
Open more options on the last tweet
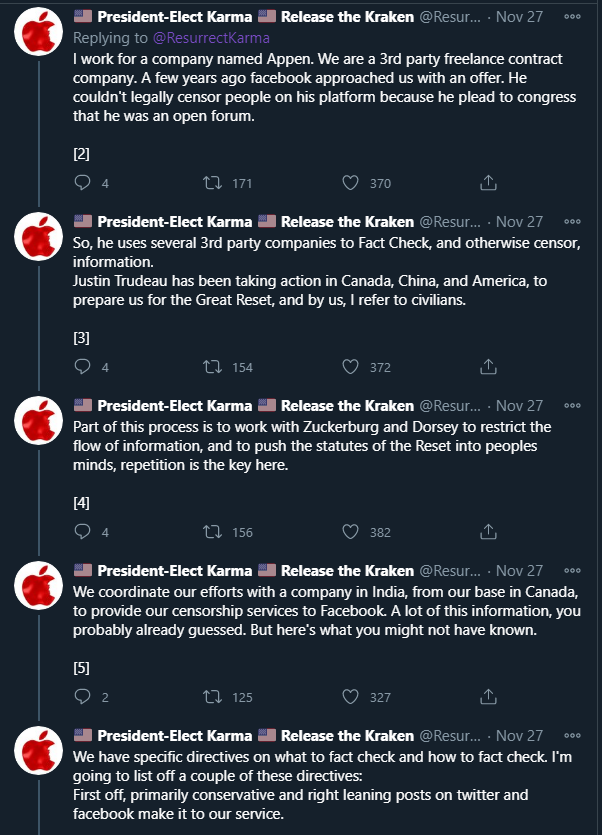[x=571, y=737]
